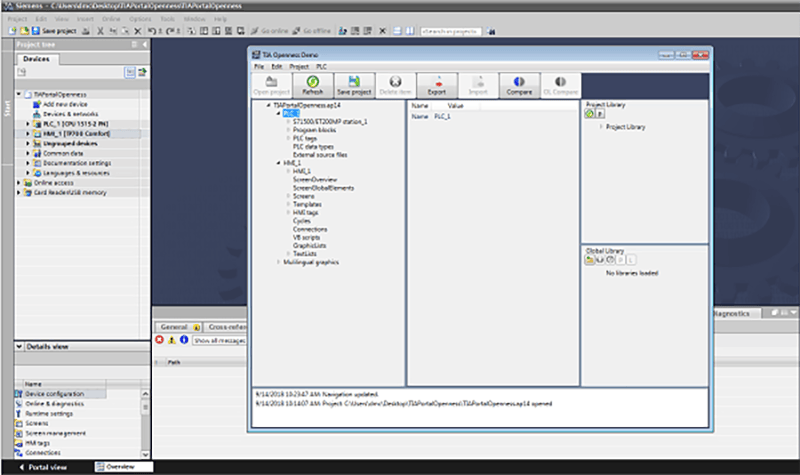The width and height of the screenshot is (800, 475).
Task: Select Connections in the demo tree
Action: click(310, 229)
